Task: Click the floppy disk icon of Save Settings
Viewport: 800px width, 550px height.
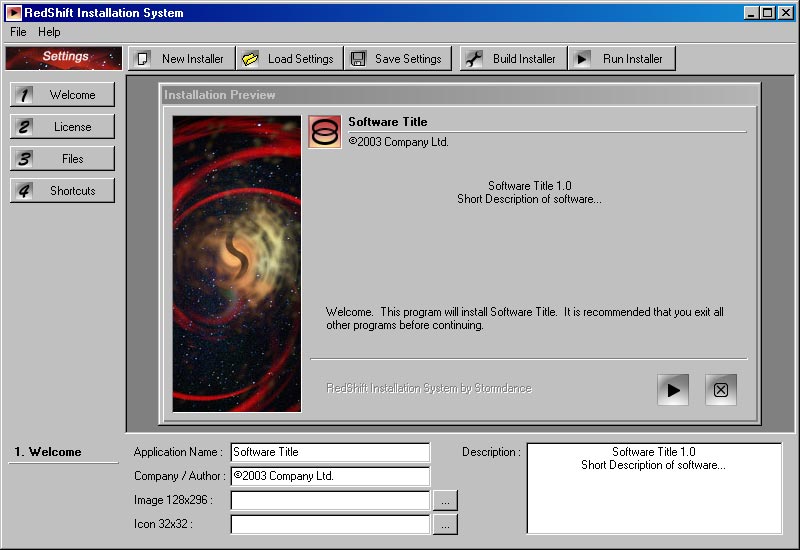Action: 358,59
